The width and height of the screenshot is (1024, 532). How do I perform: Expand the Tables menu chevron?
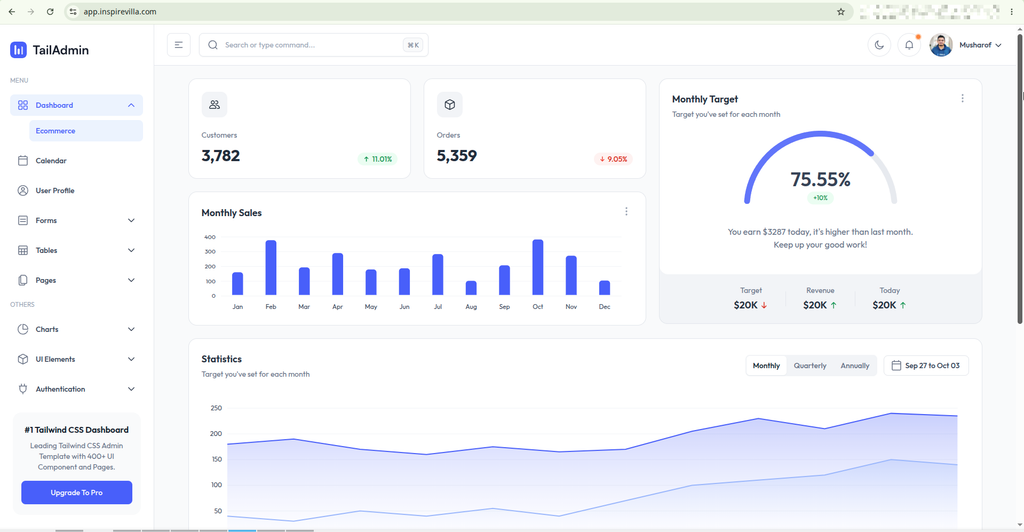[x=131, y=251]
